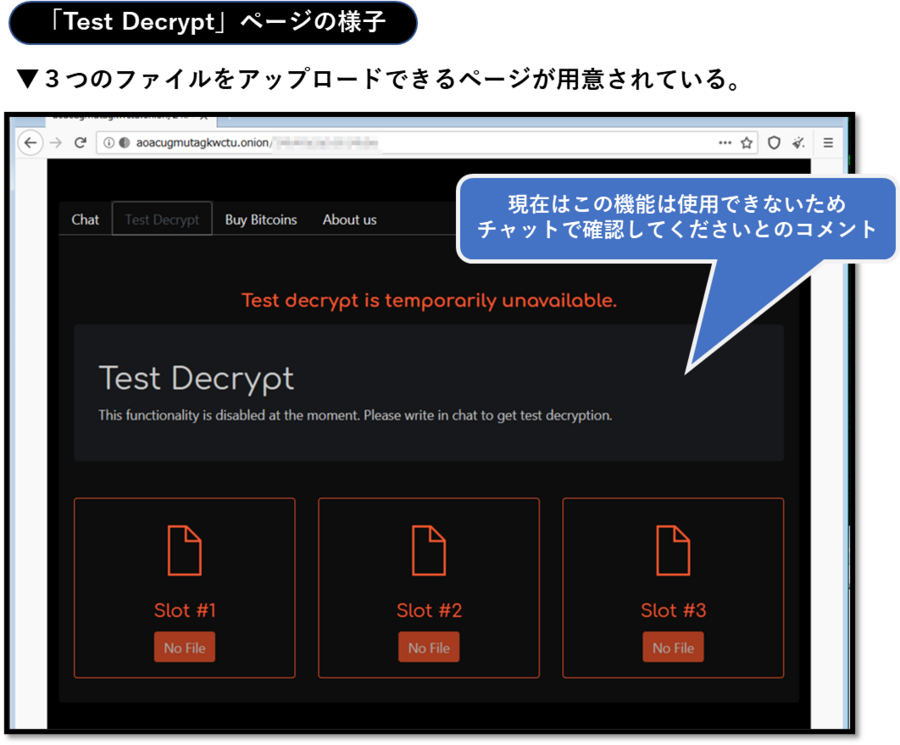Select the Test Decrypt tab
900x745 pixels.
[x=162, y=220]
